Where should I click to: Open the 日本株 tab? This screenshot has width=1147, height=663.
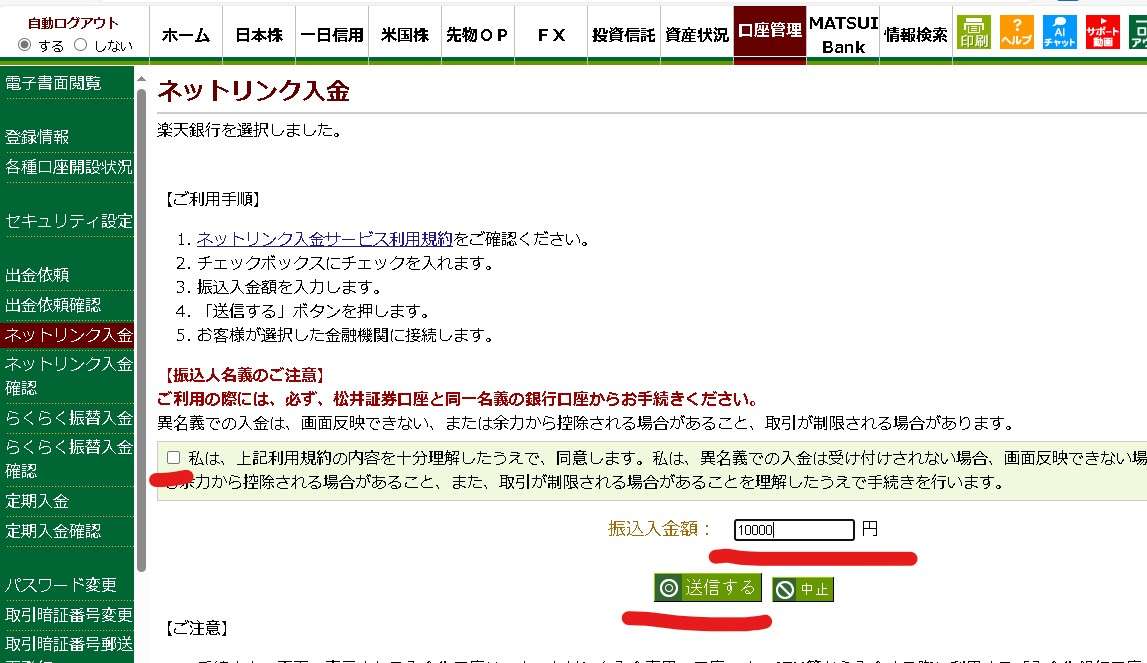point(259,34)
